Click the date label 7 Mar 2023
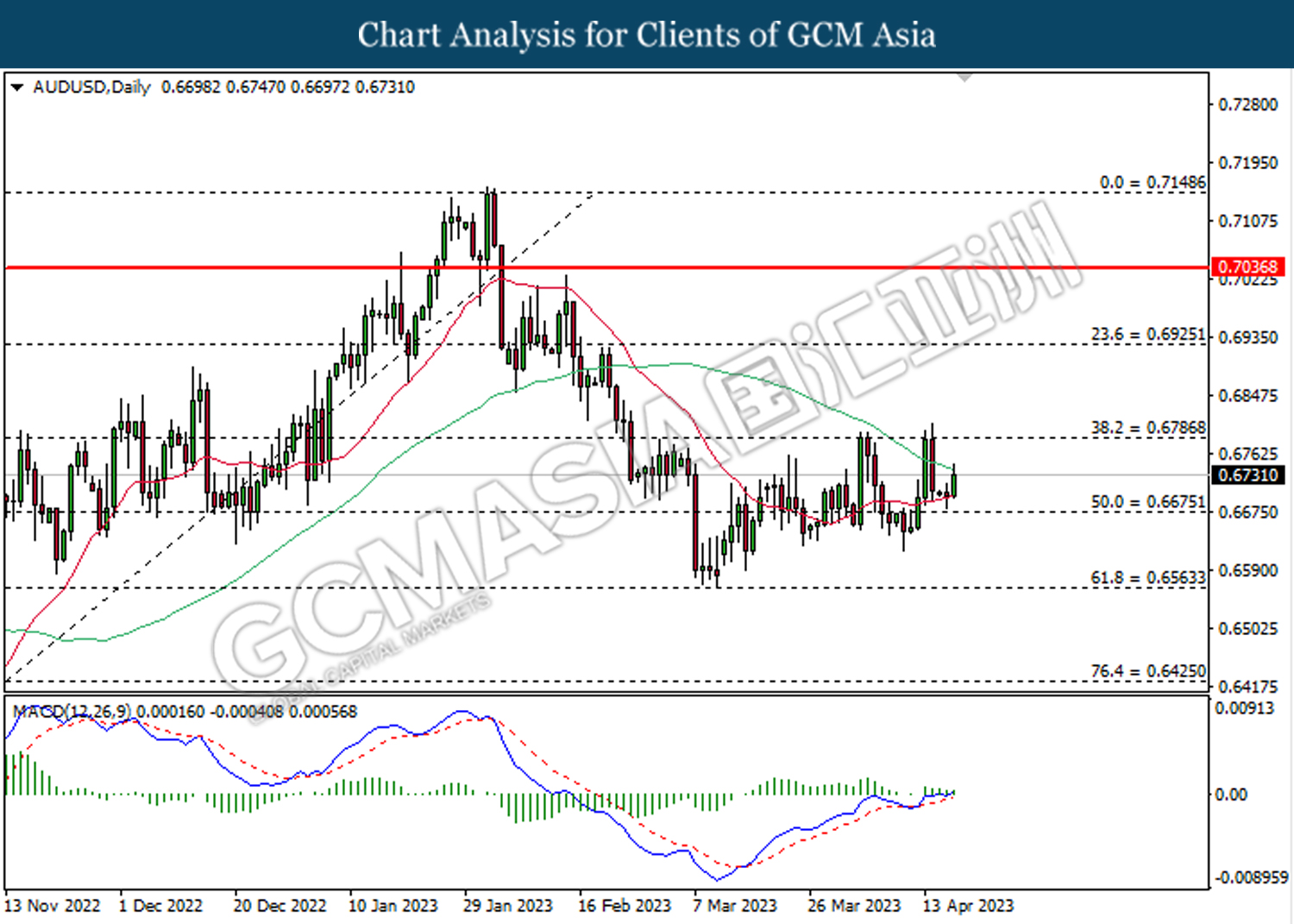 click(736, 906)
